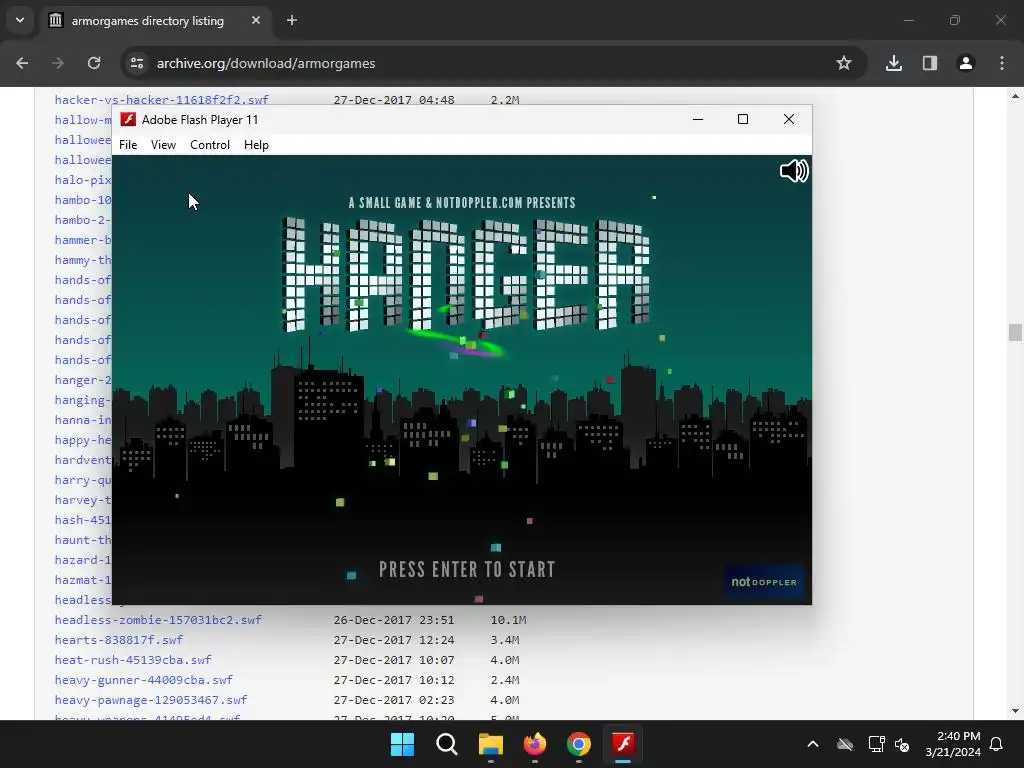
Task: Reload the archive.org page
Action: coord(94,63)
